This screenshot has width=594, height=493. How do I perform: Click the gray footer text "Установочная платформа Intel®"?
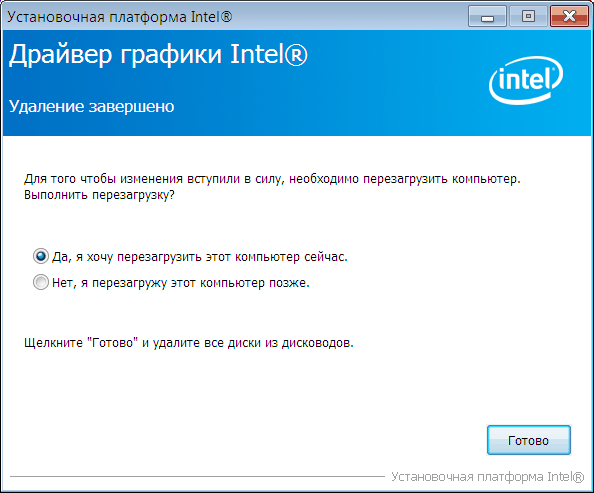click(x=488, y=477)
